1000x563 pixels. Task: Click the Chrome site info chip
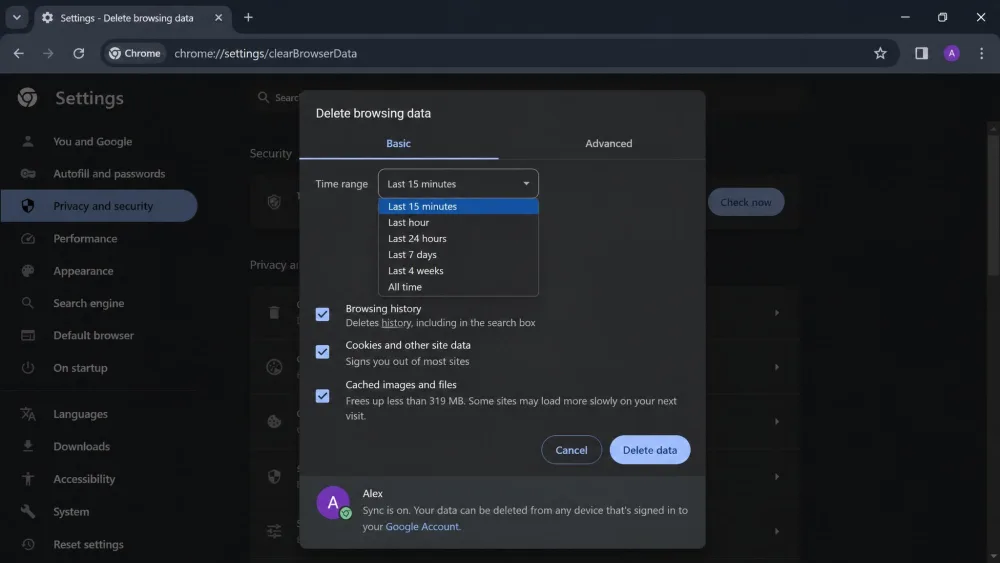[x=135, y=54]
